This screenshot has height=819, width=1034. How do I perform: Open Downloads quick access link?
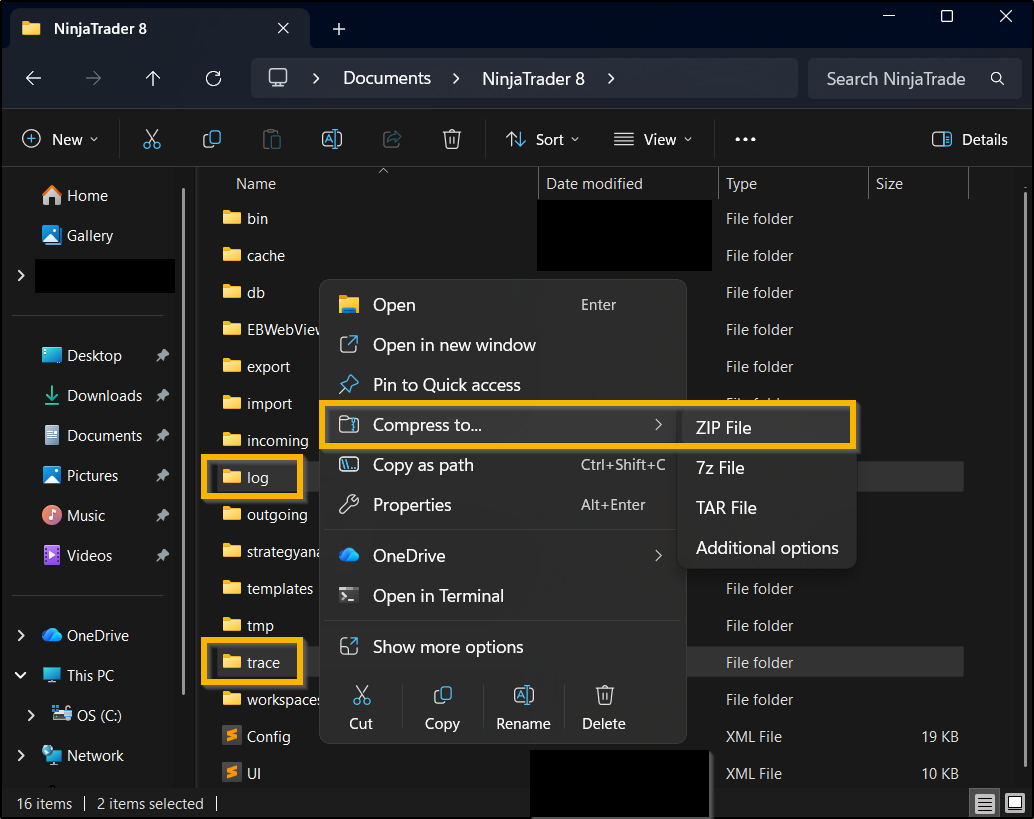[92, 396]
